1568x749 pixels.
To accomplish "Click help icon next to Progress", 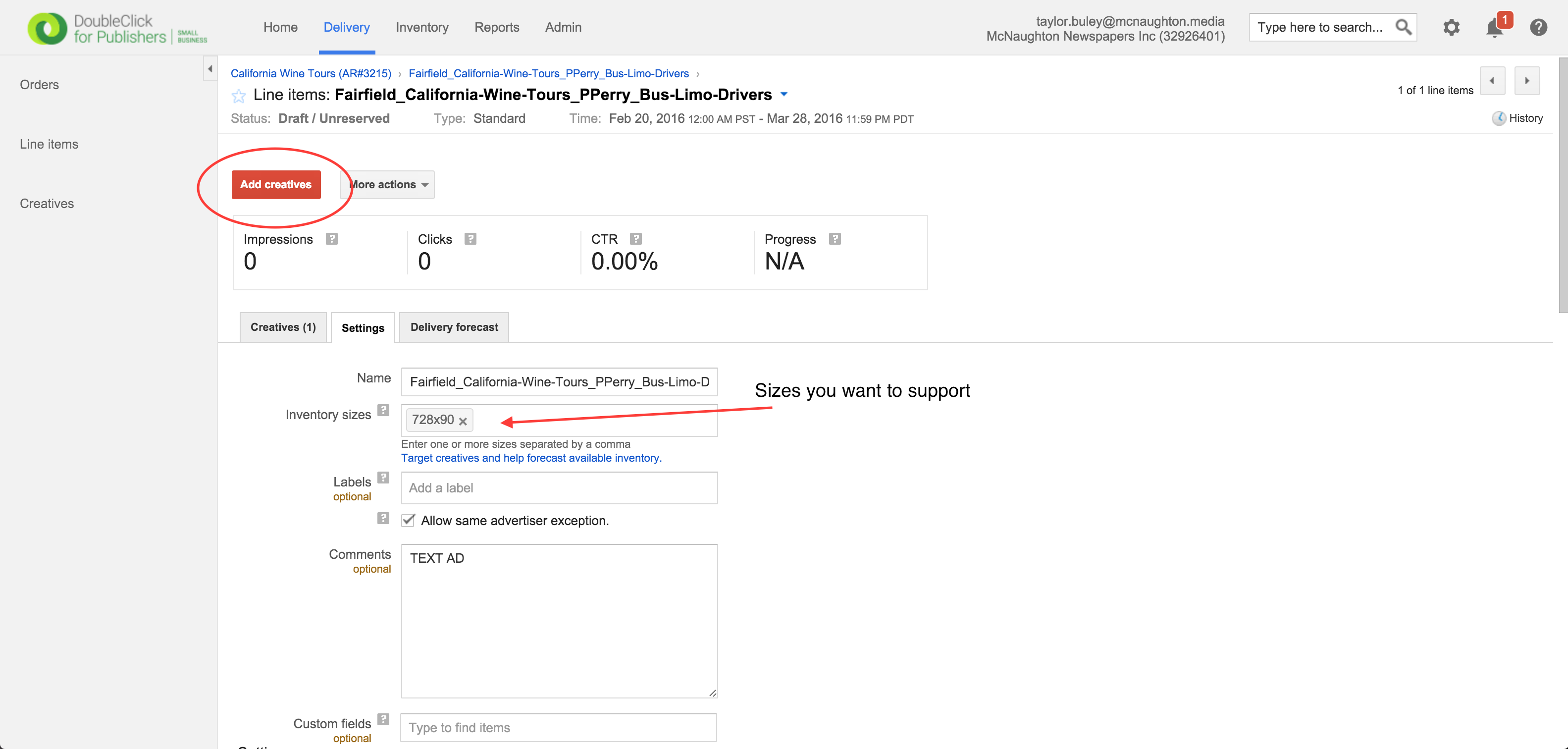I will click(835, 239).
